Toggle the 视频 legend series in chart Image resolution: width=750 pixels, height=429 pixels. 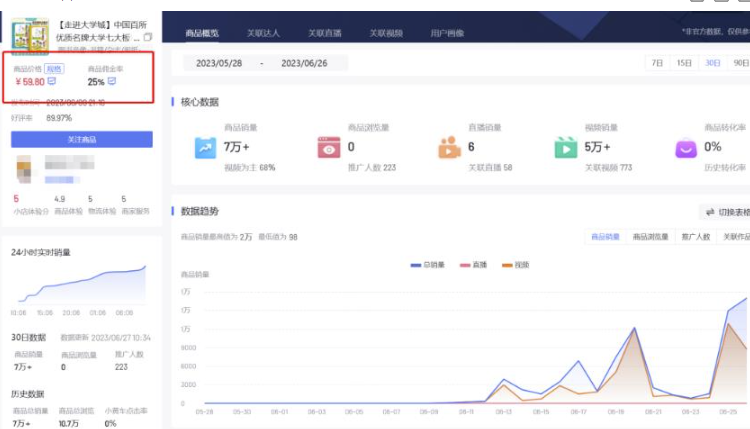(x=515, y=265)
